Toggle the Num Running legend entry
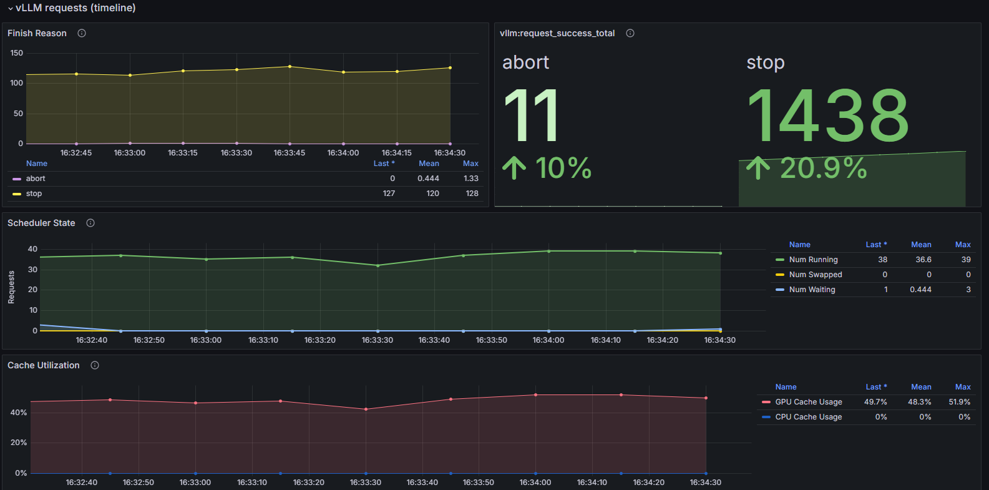The height and width of the screenshot is (490, 989). point(812,260)
